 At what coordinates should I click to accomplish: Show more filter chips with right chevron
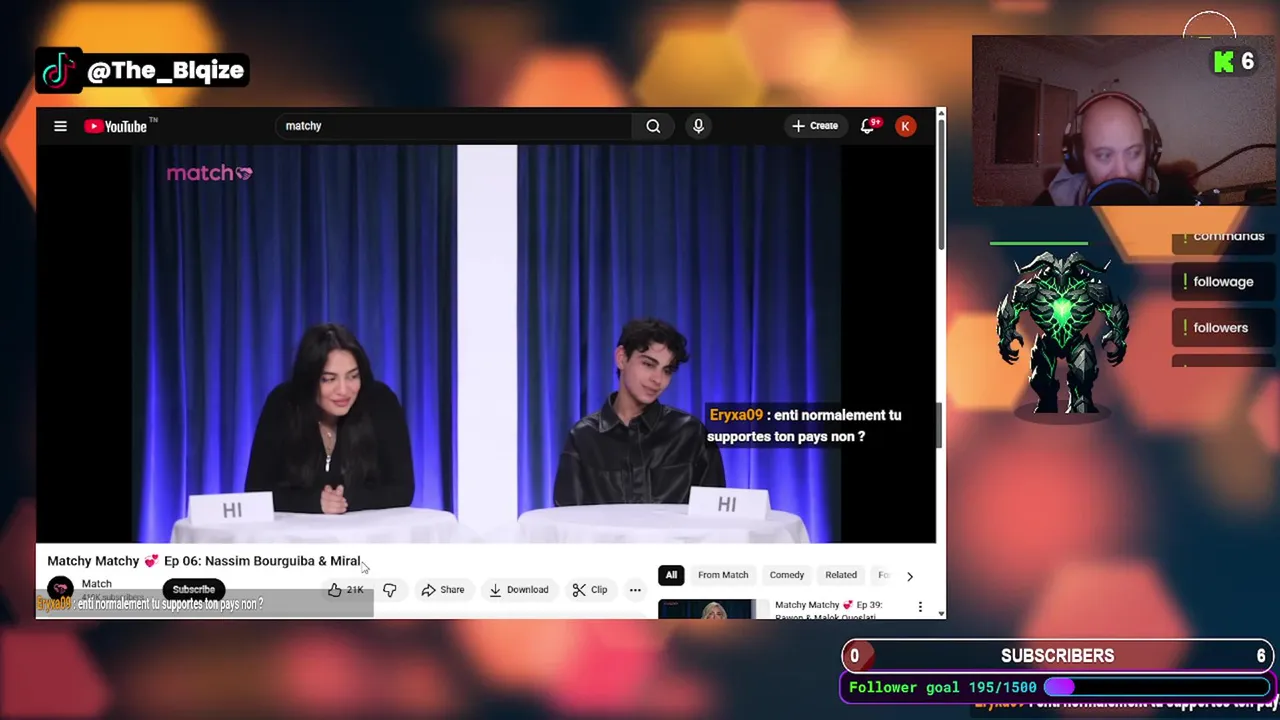point(909,576)
